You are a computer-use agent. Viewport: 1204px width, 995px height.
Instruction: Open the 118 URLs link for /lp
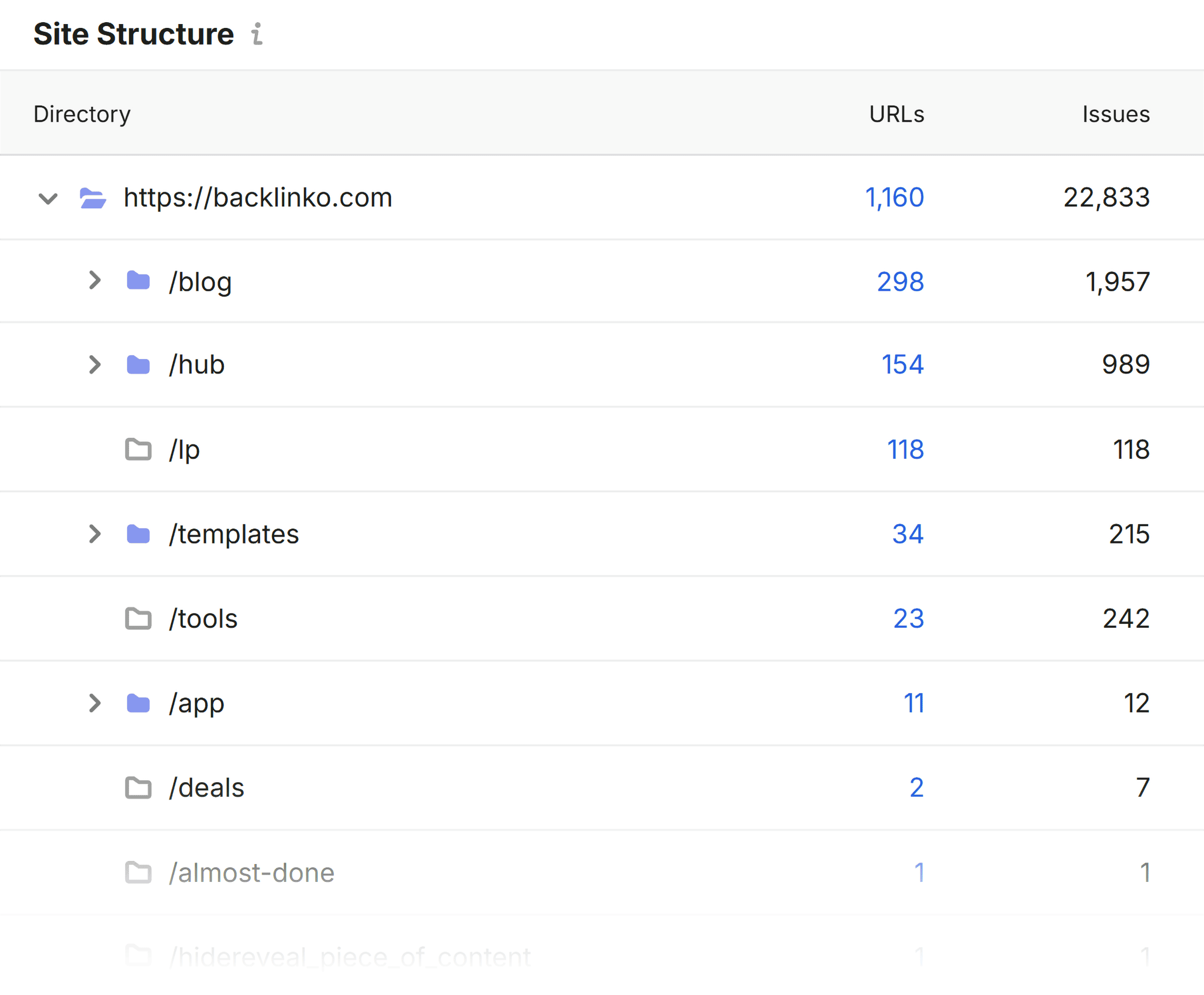[x=905, y=449]
